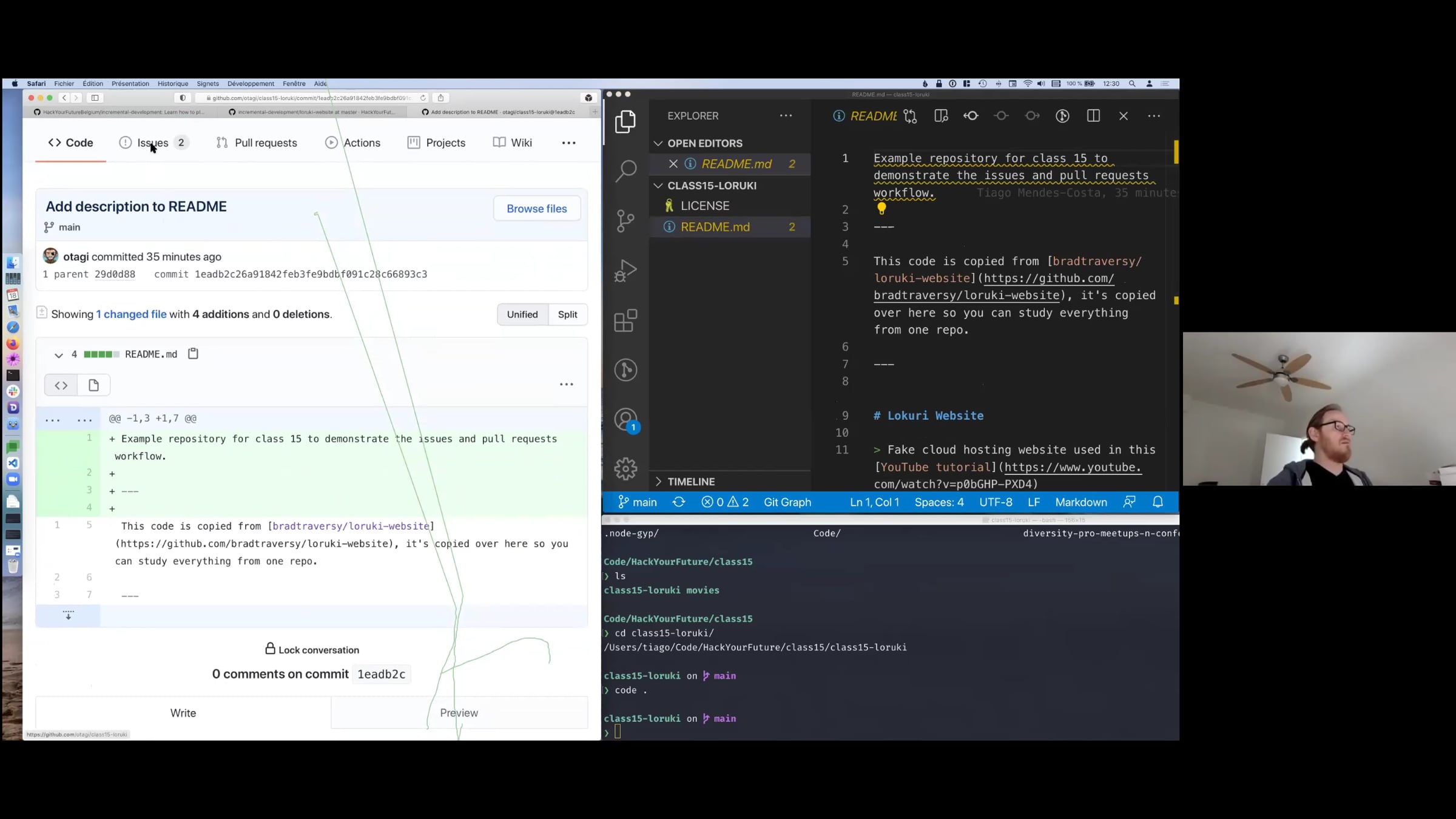Open the GitHub repo navigation overflow menu

[x=568, y=143]
